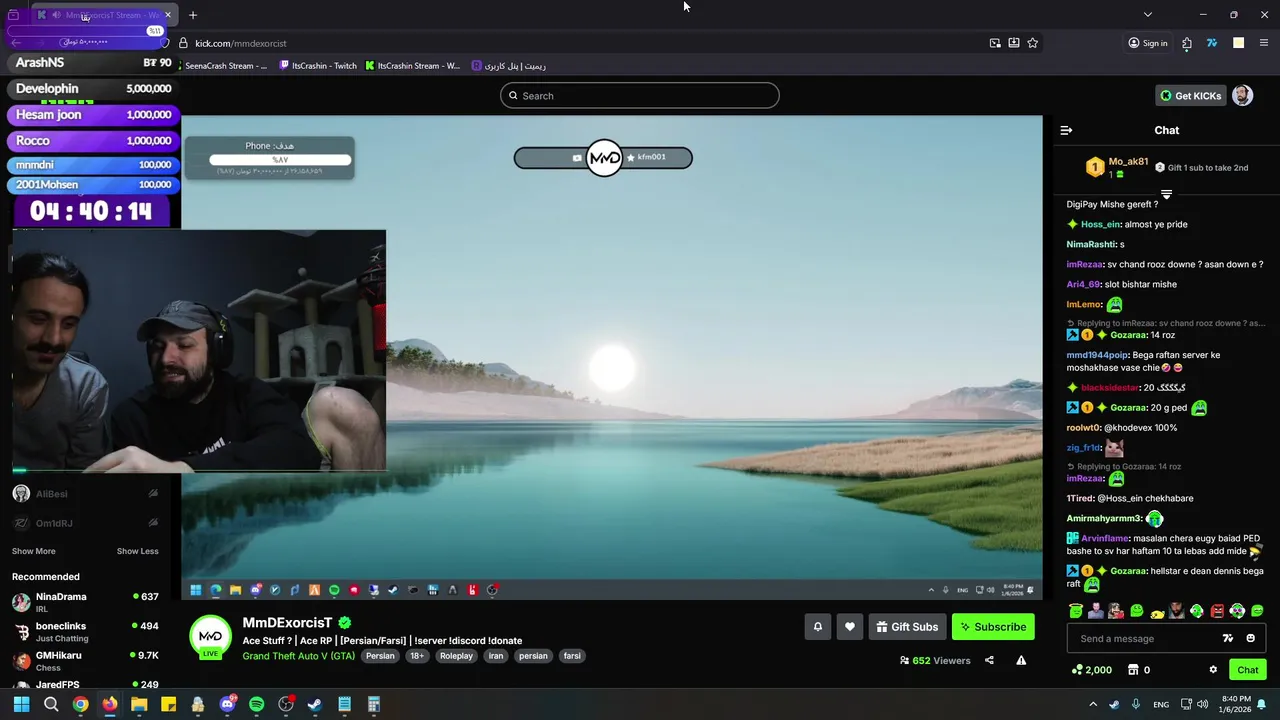Open the share stream icon
The image size is (1280, 720).
pyautogui.click(x=989, y=660)
